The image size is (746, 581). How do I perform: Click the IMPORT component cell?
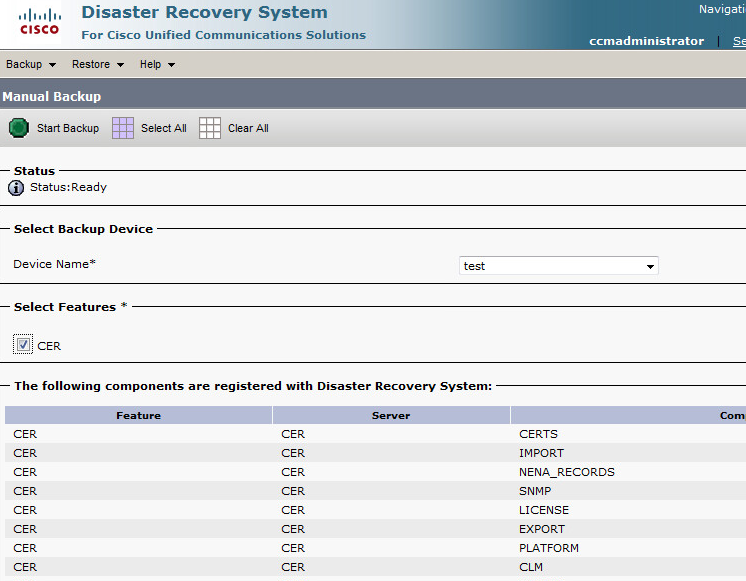pos(541,453)
